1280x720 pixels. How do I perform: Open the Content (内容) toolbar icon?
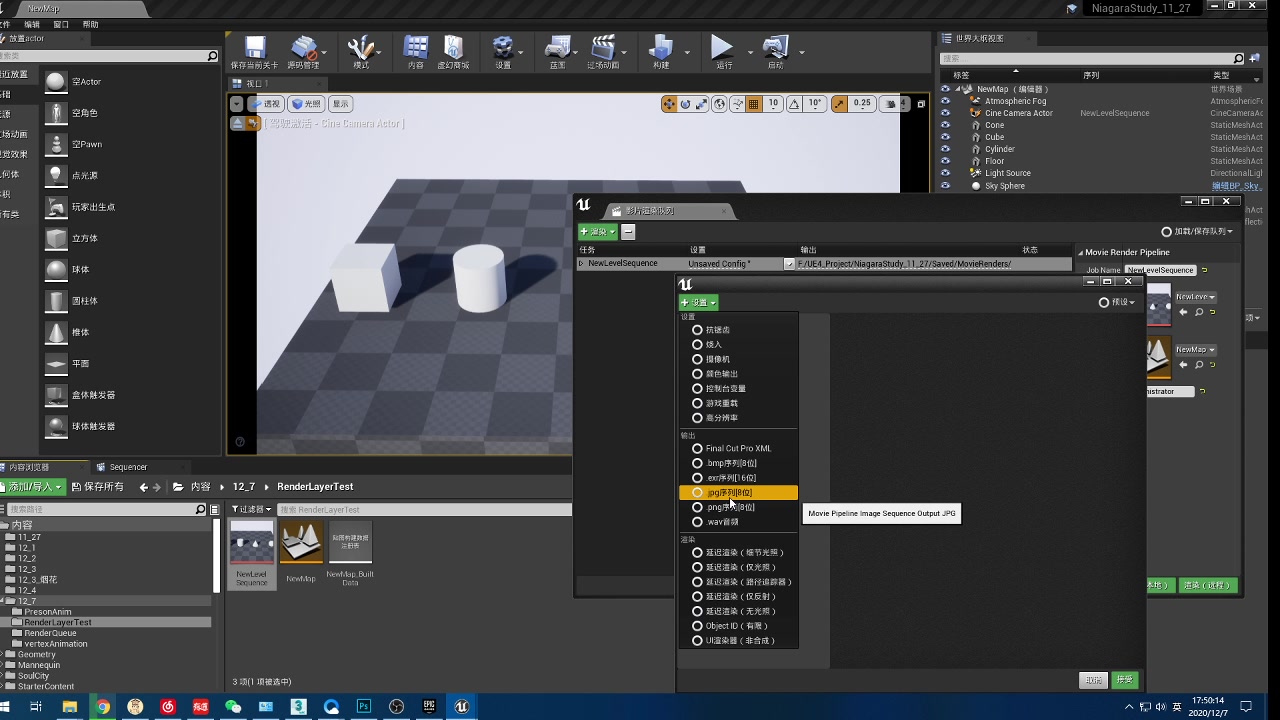(x=415, y=49)
